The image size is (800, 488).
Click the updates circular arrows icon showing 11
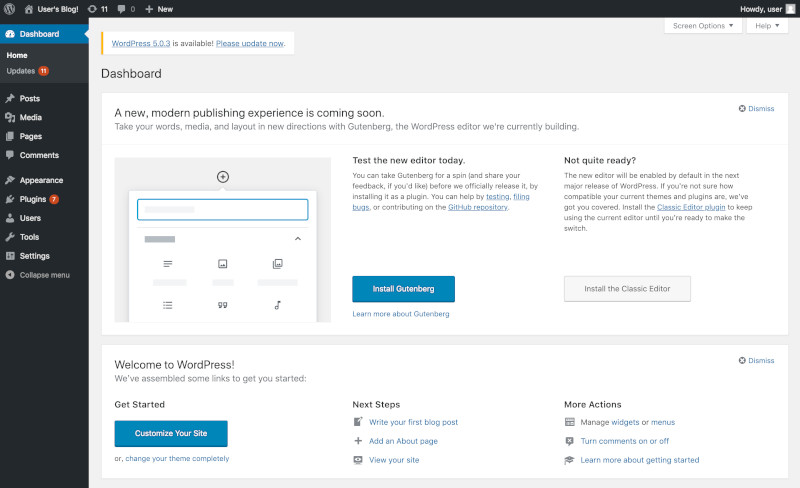pos(92,9)
